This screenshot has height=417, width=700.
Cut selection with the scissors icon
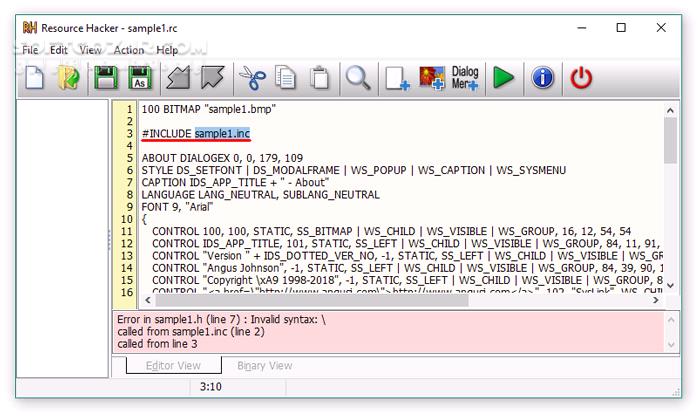[x=252, y=78]
